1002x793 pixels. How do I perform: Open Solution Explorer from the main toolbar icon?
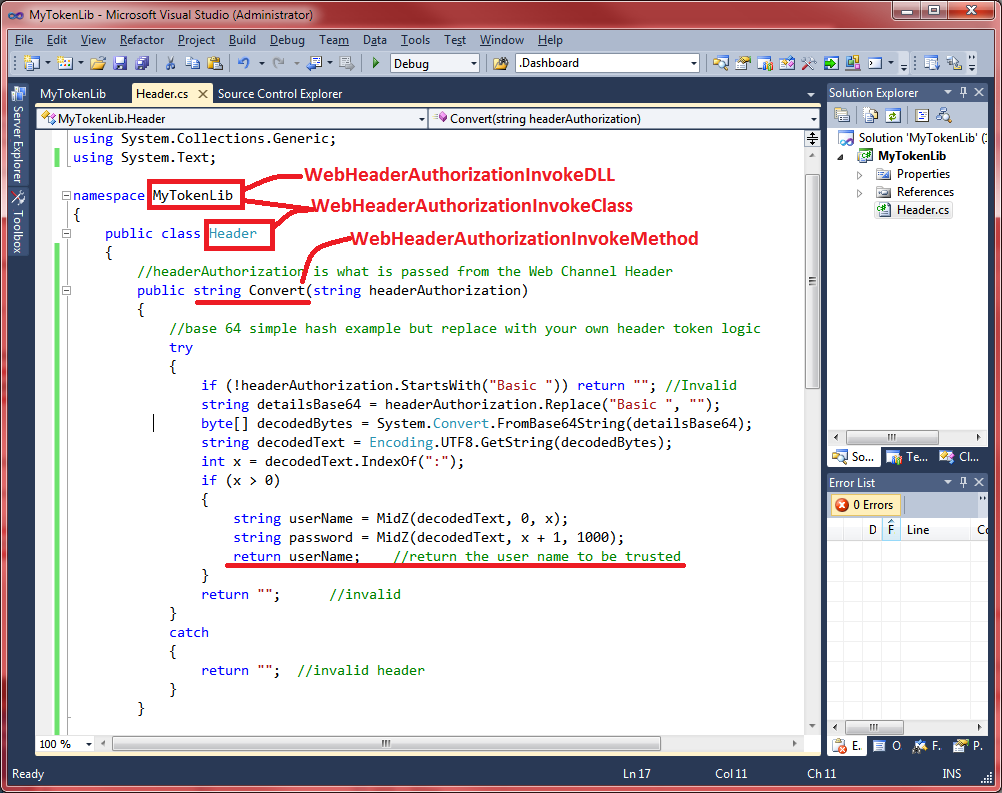721,63
